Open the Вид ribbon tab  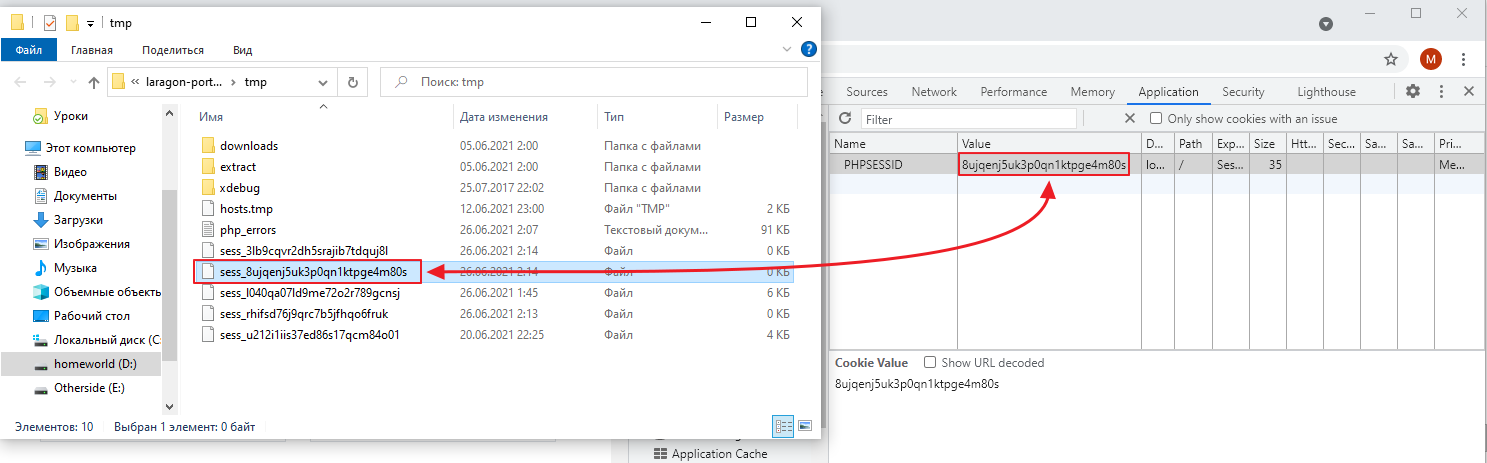pos(242,50)
